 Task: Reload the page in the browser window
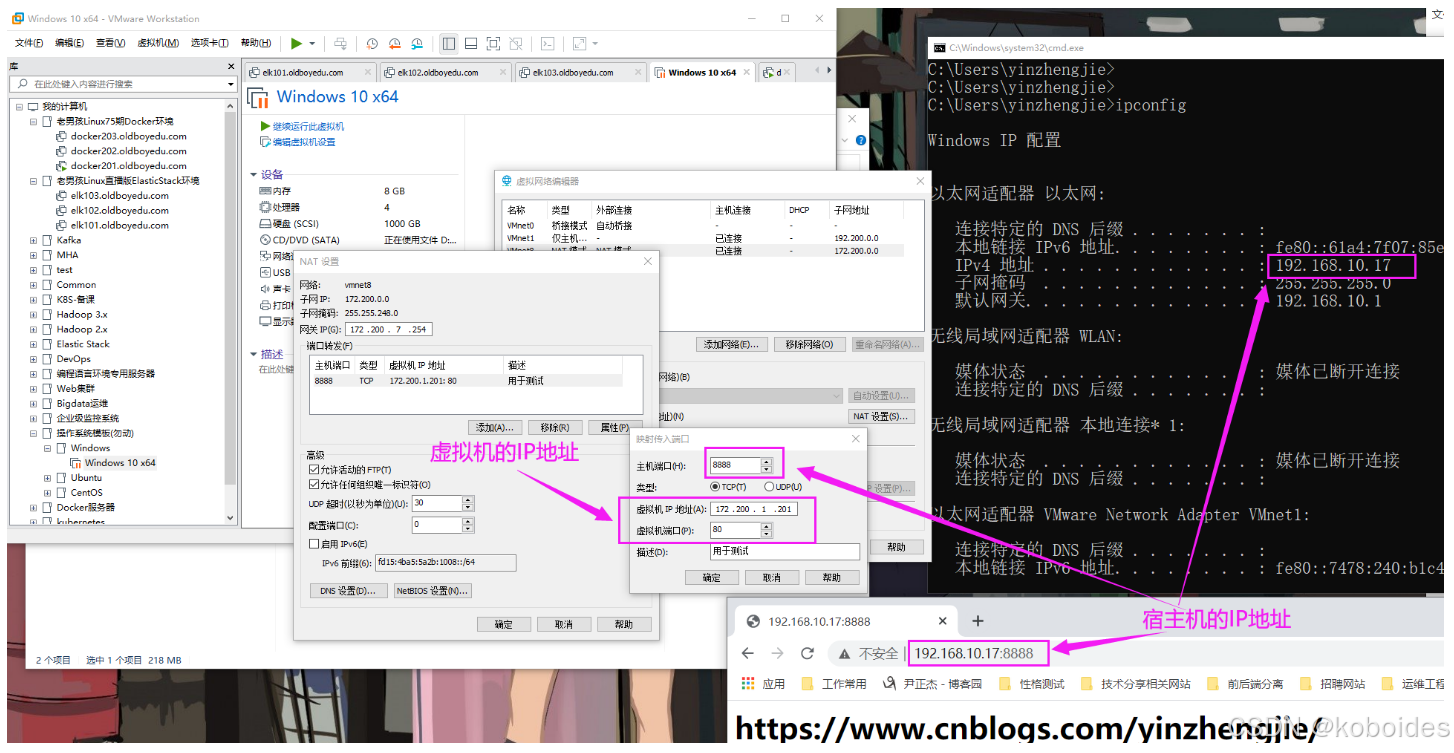point(808,653)
